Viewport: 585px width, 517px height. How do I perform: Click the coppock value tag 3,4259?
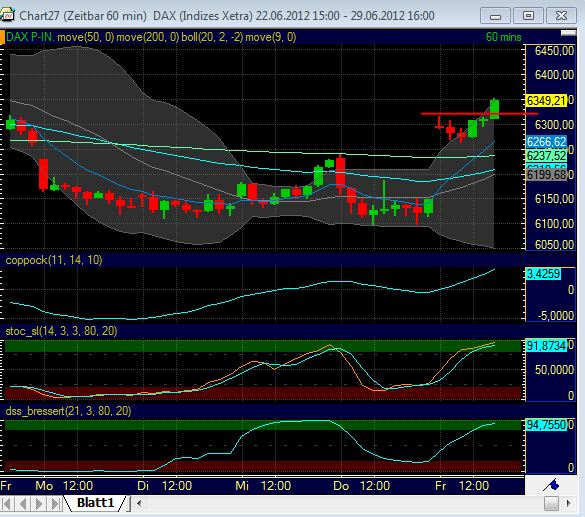click(x=543, y=274)
